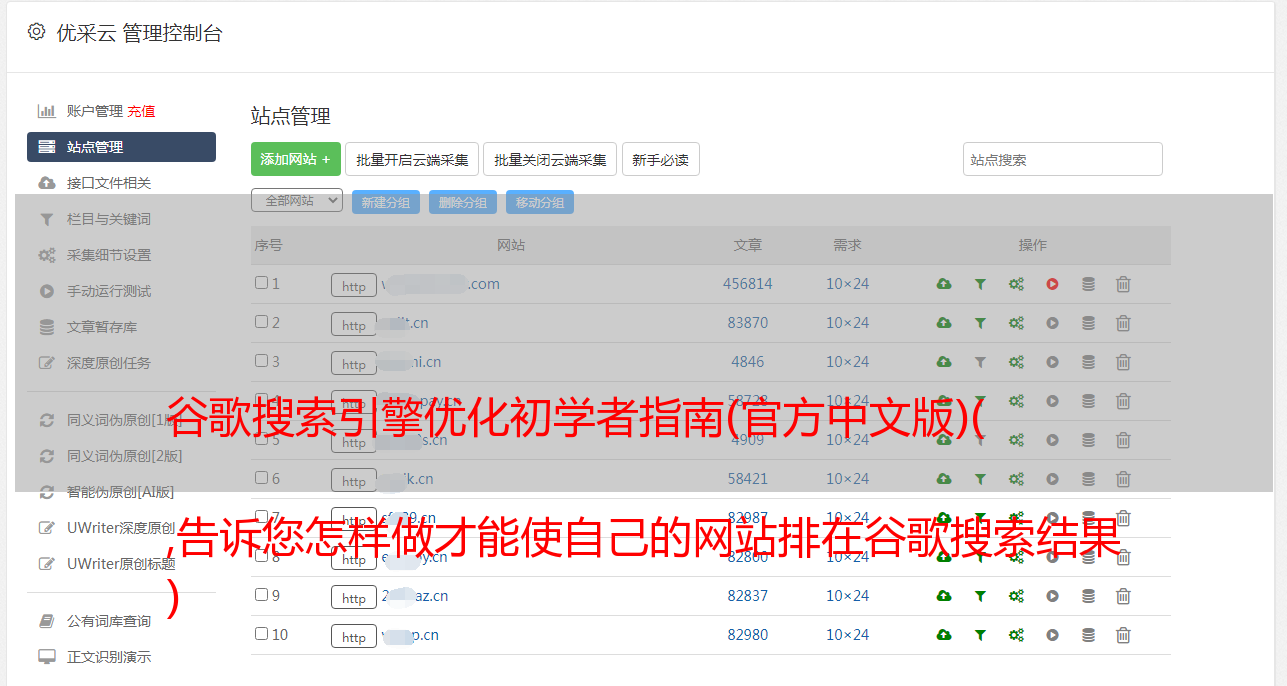Open interface file upload for site 1
1287x686 pixels.
pos(944,284)
